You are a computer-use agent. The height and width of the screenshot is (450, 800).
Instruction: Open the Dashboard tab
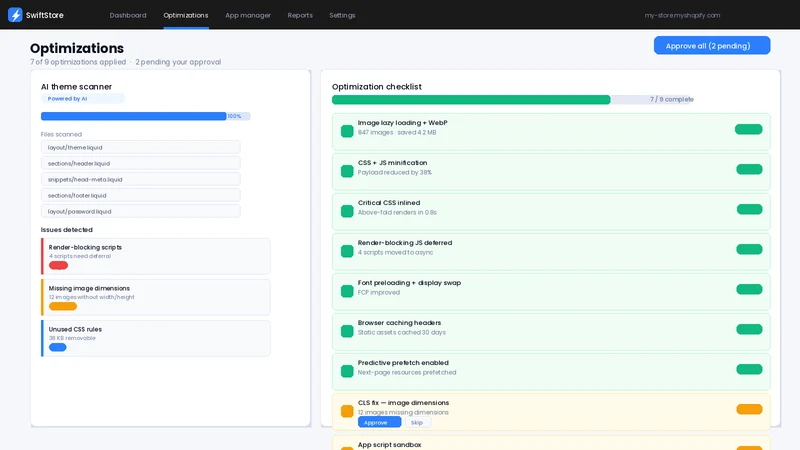128,15
